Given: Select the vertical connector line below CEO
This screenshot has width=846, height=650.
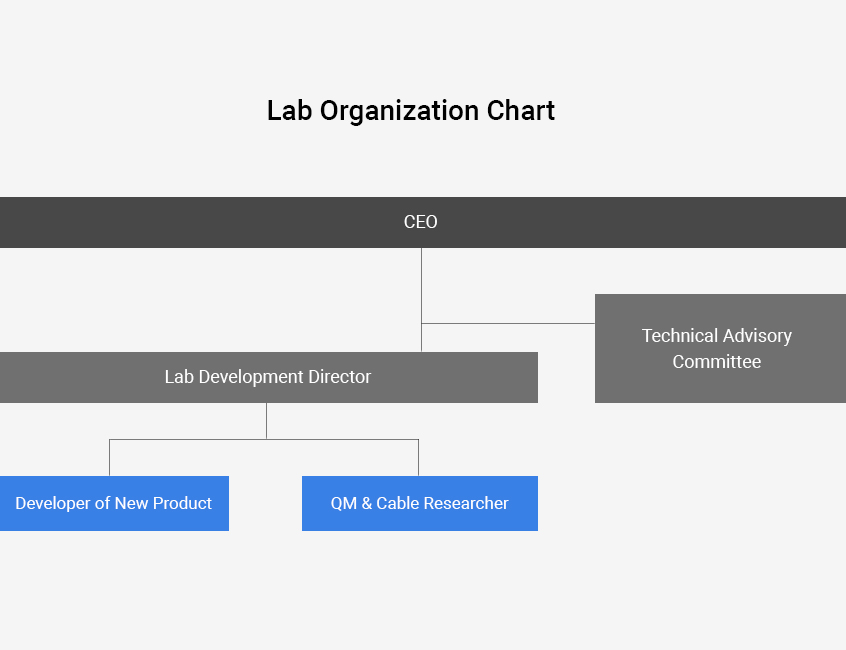Looking at the screenshot, I should [x=421, y=300].
